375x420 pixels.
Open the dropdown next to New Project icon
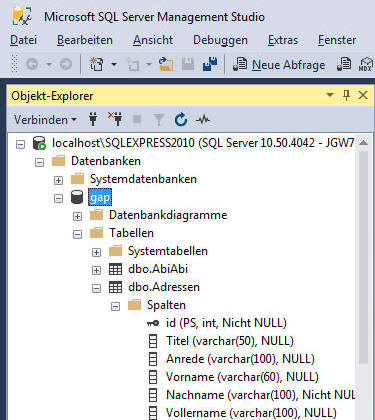coord(114,64)
